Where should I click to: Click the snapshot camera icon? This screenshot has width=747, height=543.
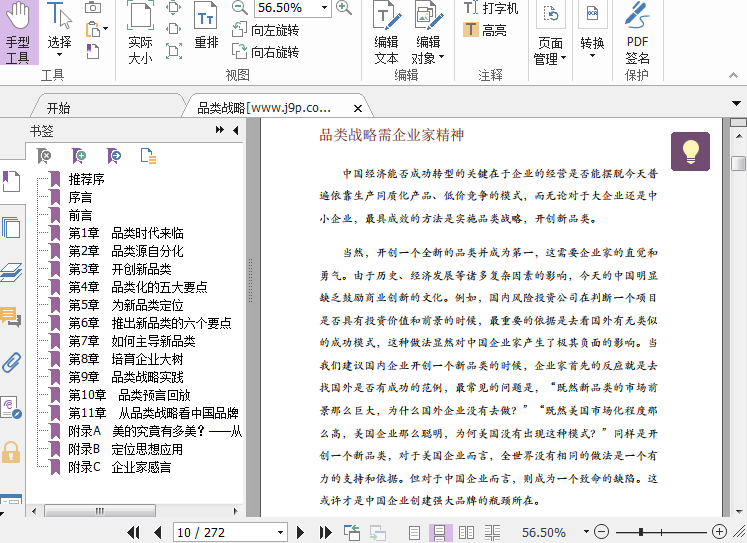point(93,7)
